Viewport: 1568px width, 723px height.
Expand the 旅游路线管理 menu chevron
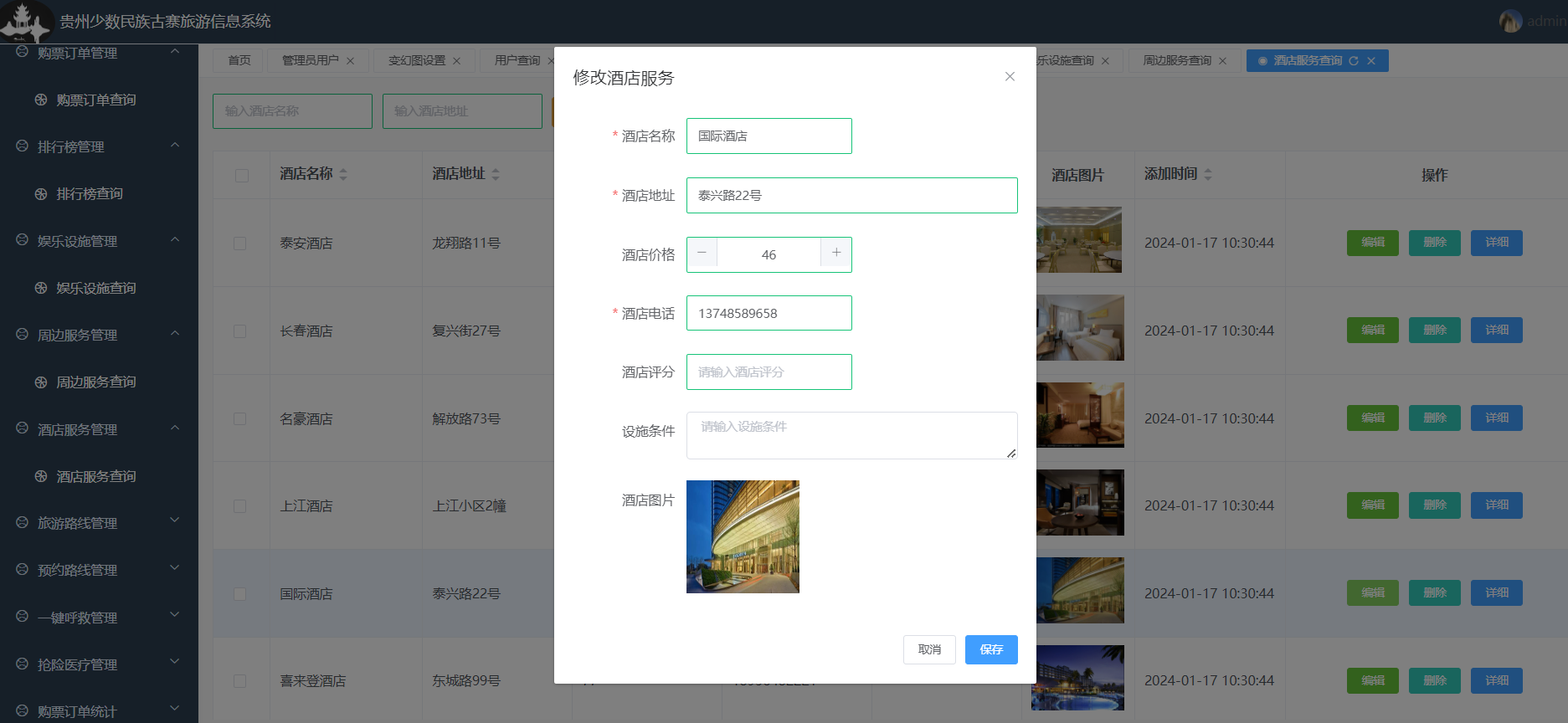(x=175, y=520)
